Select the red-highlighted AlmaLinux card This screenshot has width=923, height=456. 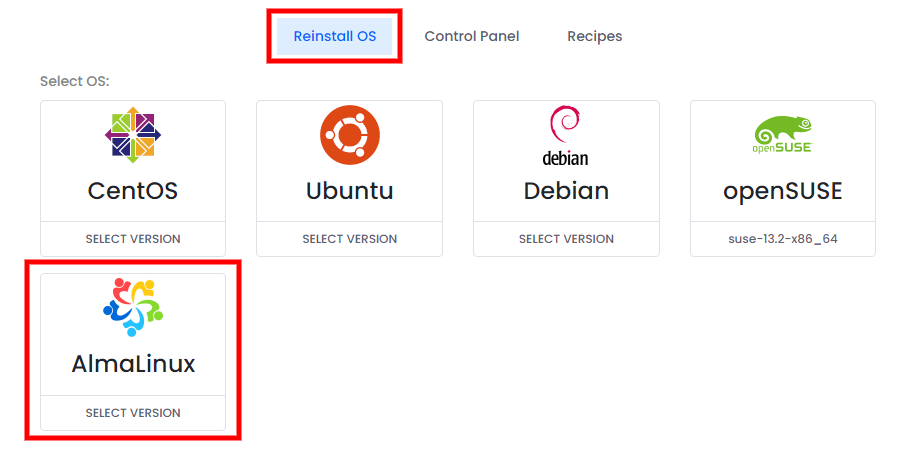pos(133,351)
